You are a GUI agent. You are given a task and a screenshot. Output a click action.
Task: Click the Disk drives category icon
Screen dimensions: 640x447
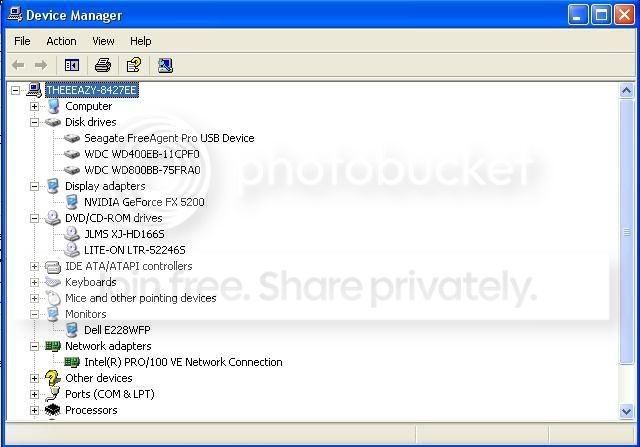(x=53, y=122)
